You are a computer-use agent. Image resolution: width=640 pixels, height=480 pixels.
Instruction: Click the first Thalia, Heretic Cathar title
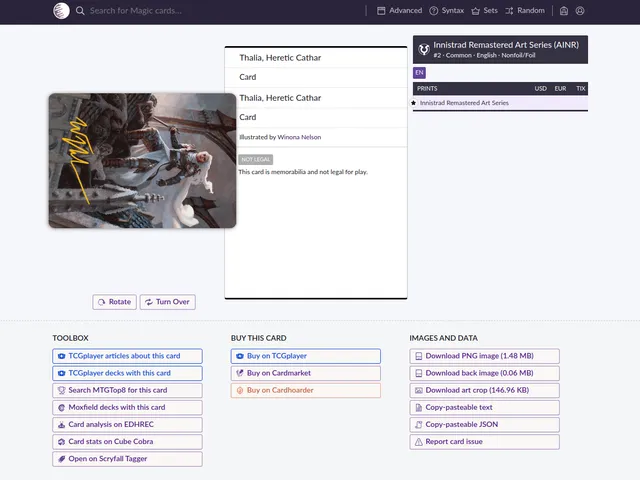point(280,58)
